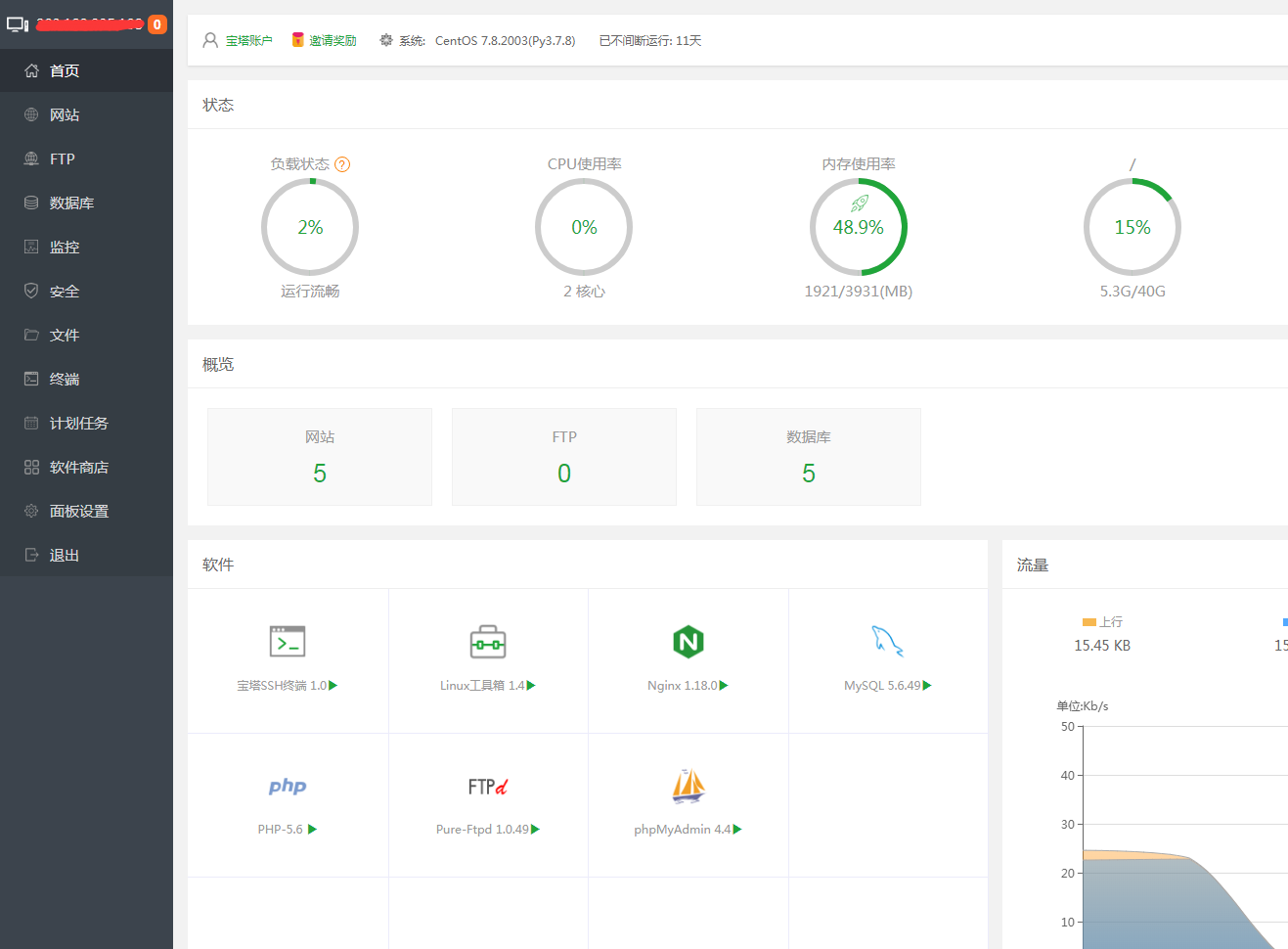
Task: Toggle the 上行 upstream legend swatch
Action: click(1089, 622)
